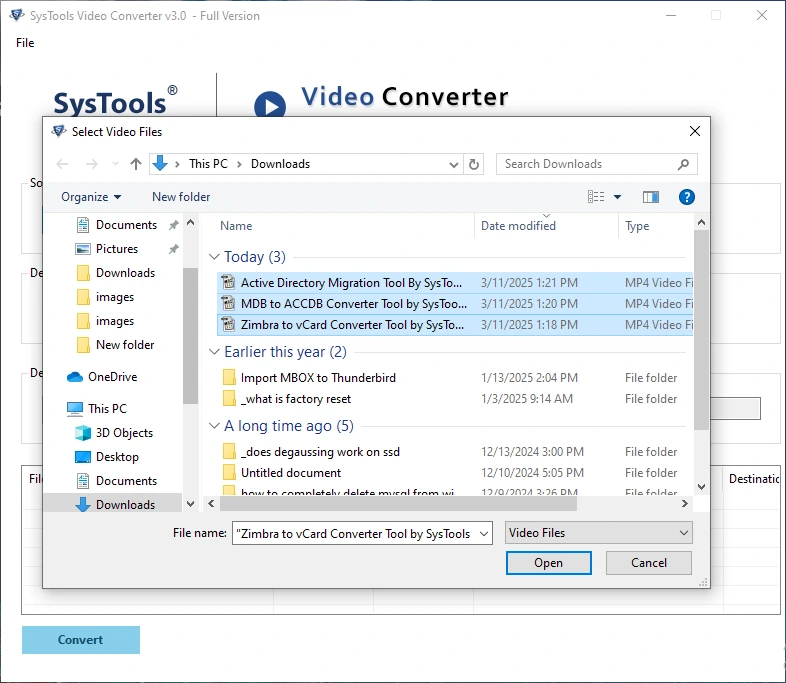
Task: Click pin icon next to Pictures
Action: pyautogui.click(x=173, y=249)
